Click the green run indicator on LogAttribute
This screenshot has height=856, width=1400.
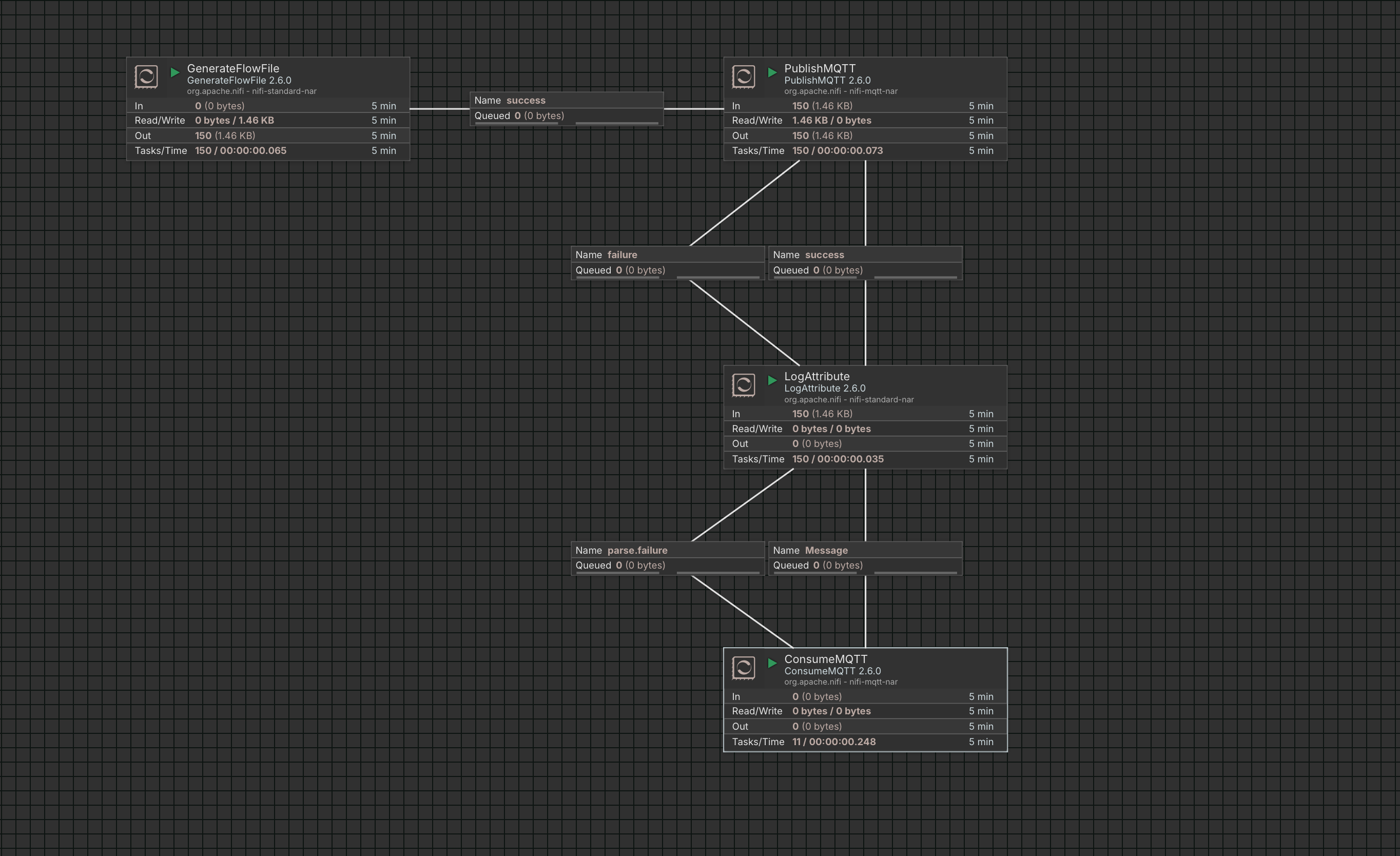(772, 381)
